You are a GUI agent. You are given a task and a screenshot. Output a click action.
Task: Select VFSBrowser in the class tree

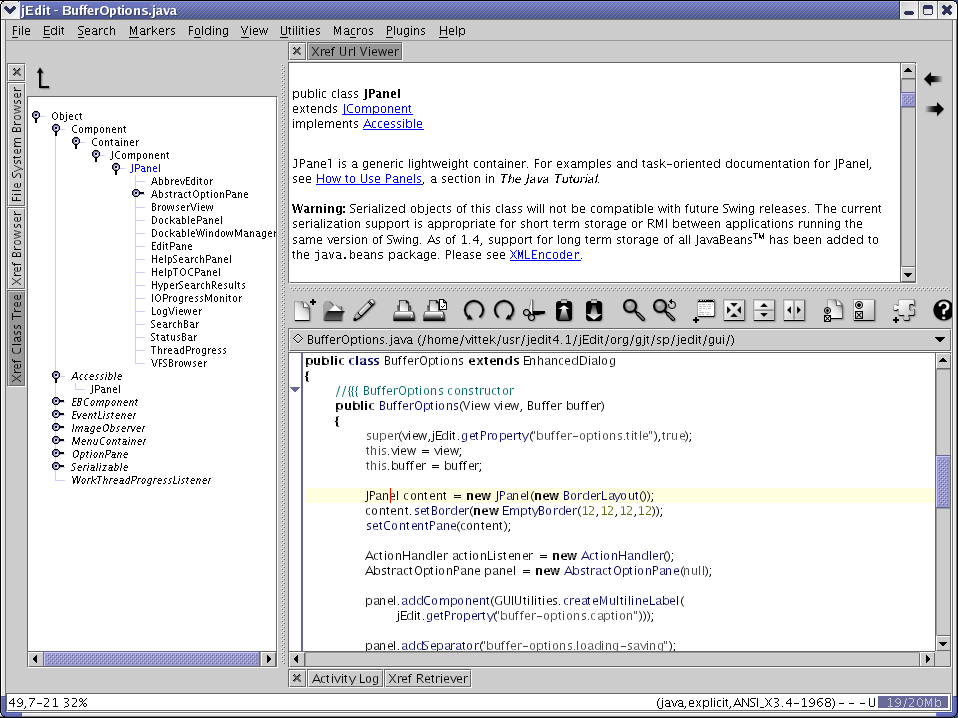tap(178, 363)
